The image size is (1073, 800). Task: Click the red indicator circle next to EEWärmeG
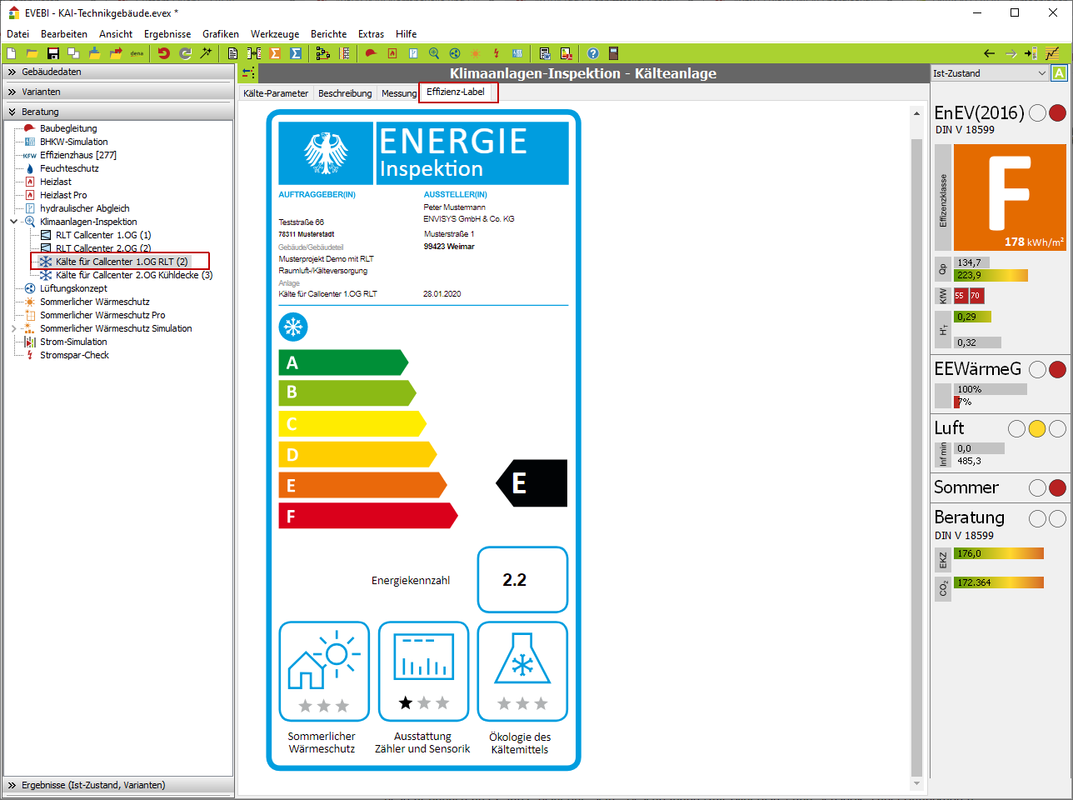coord(1057,370)
